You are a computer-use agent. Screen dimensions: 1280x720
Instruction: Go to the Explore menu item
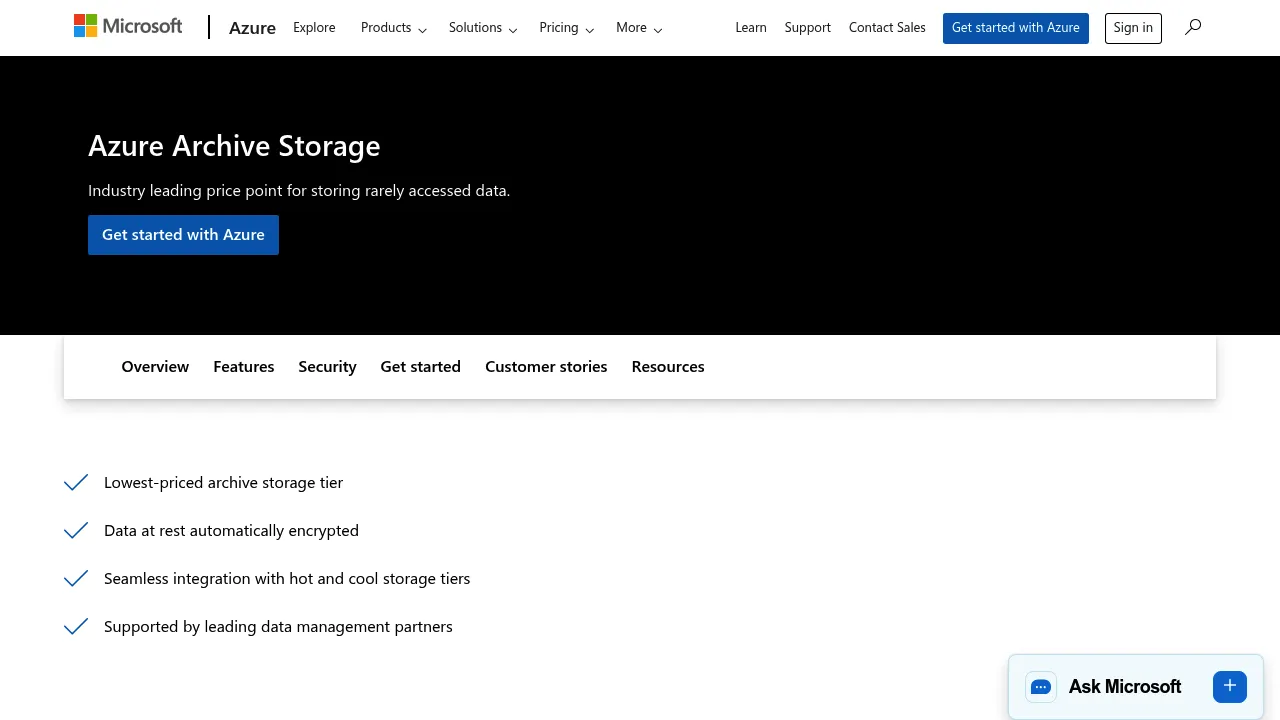coord(314,28)
